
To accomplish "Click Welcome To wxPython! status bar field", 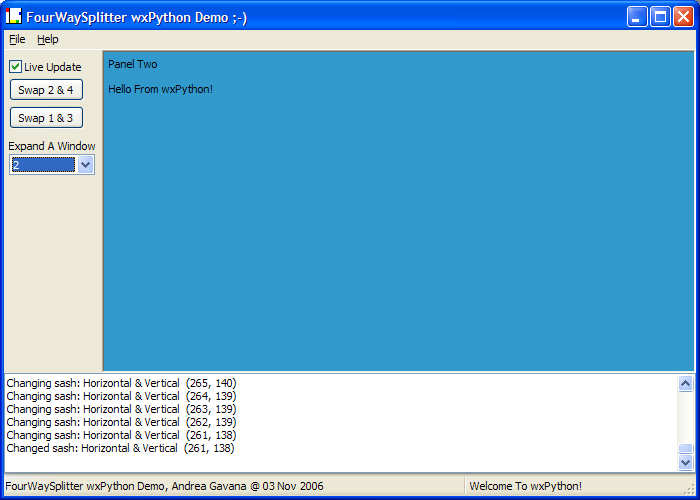I will point(525,486).
